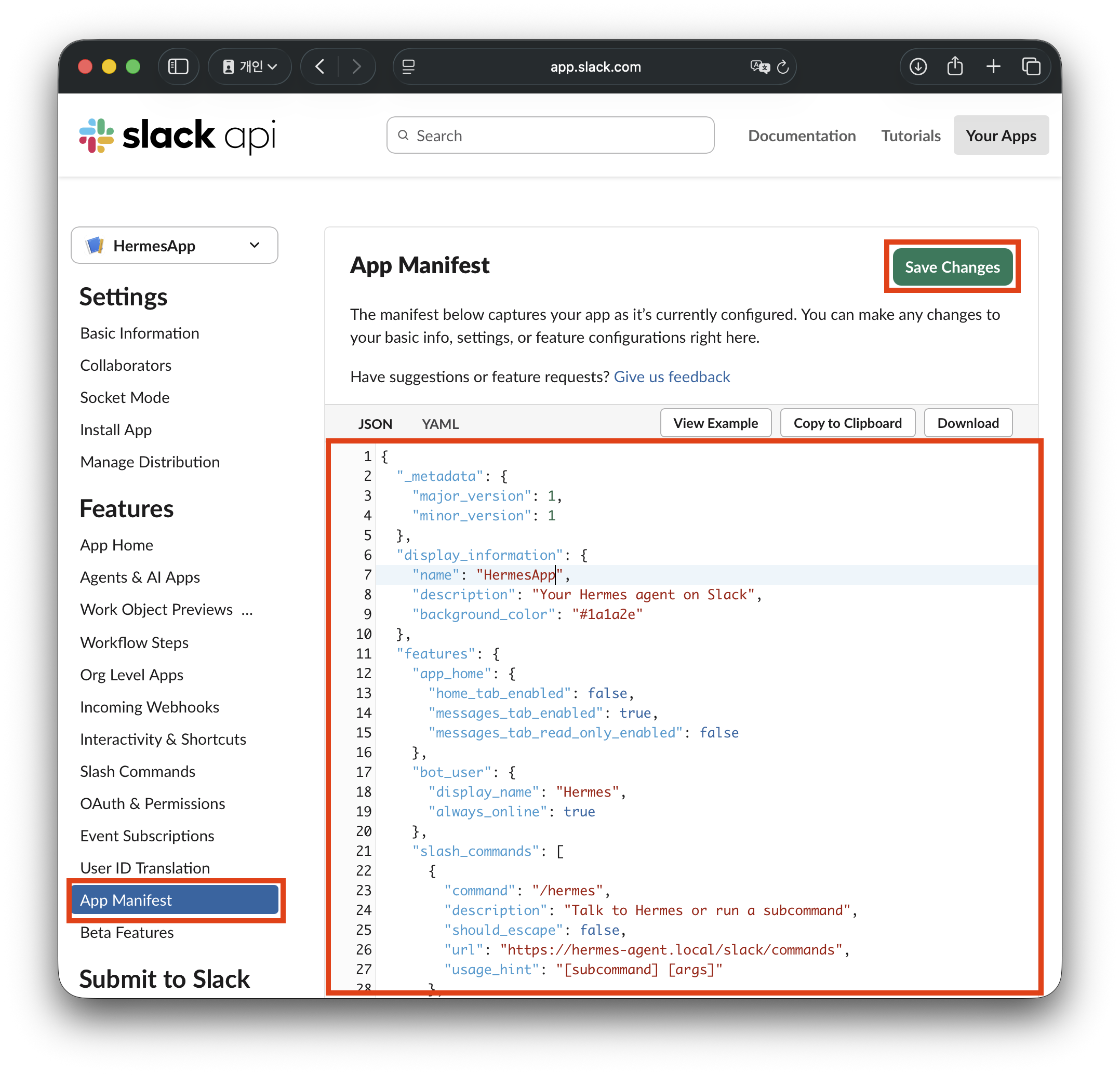Open the reader view icon in address bar
The width and height of the screenshot is (1120, 1075).
pos(408,67)
